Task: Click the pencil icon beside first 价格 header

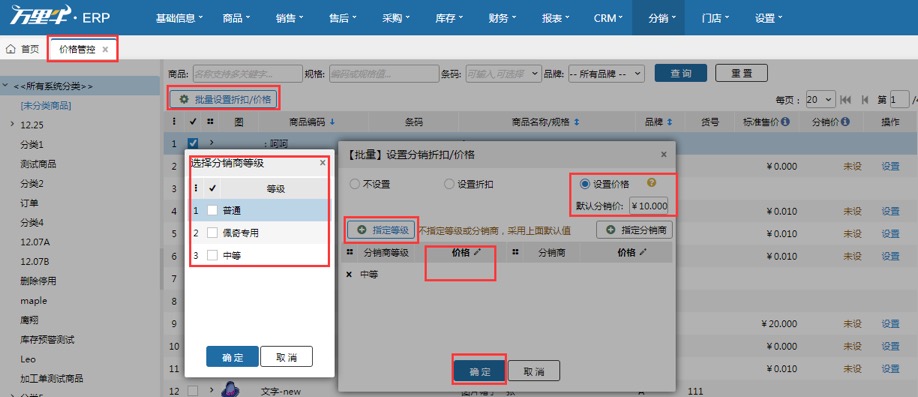Action: [477, 252]
